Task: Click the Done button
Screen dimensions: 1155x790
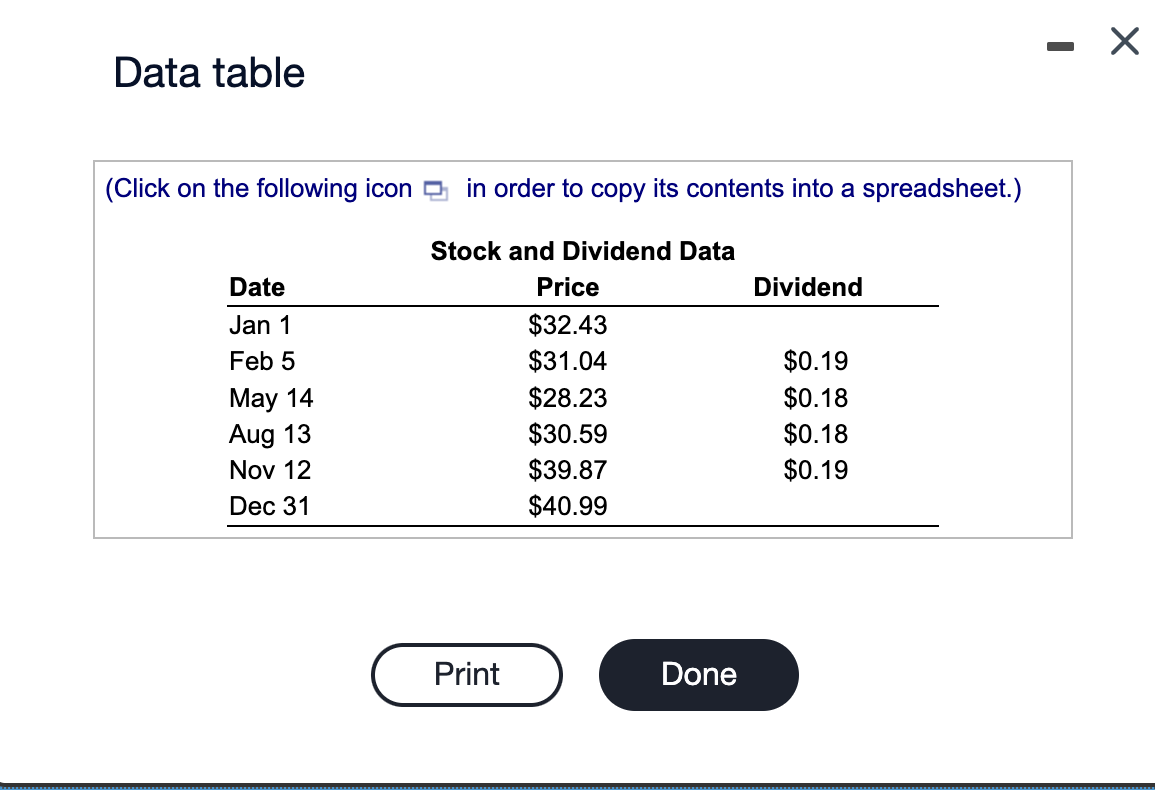Action: [698, 674]
